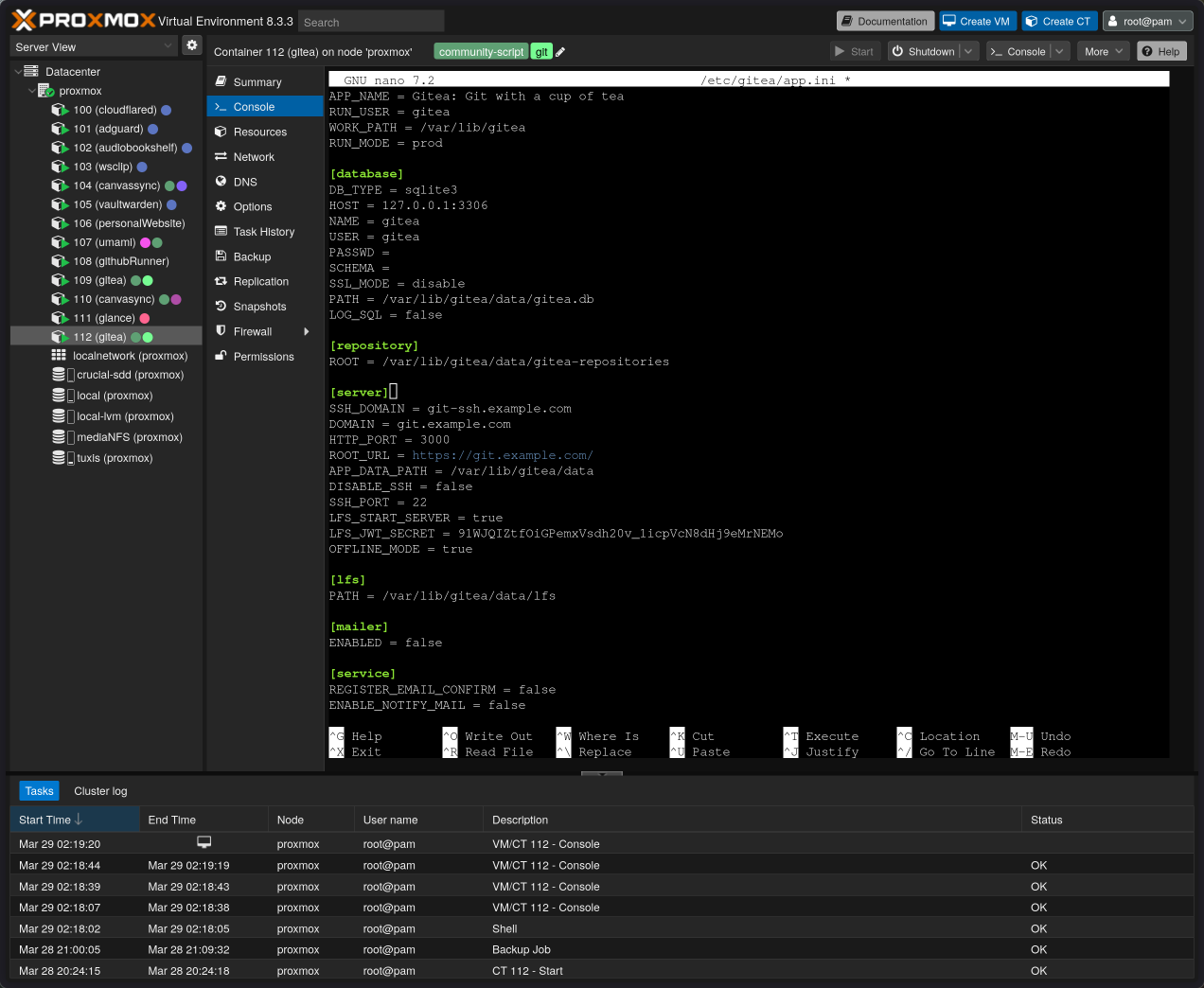Click the Snapshots history icon

click(x=221, y=306)
